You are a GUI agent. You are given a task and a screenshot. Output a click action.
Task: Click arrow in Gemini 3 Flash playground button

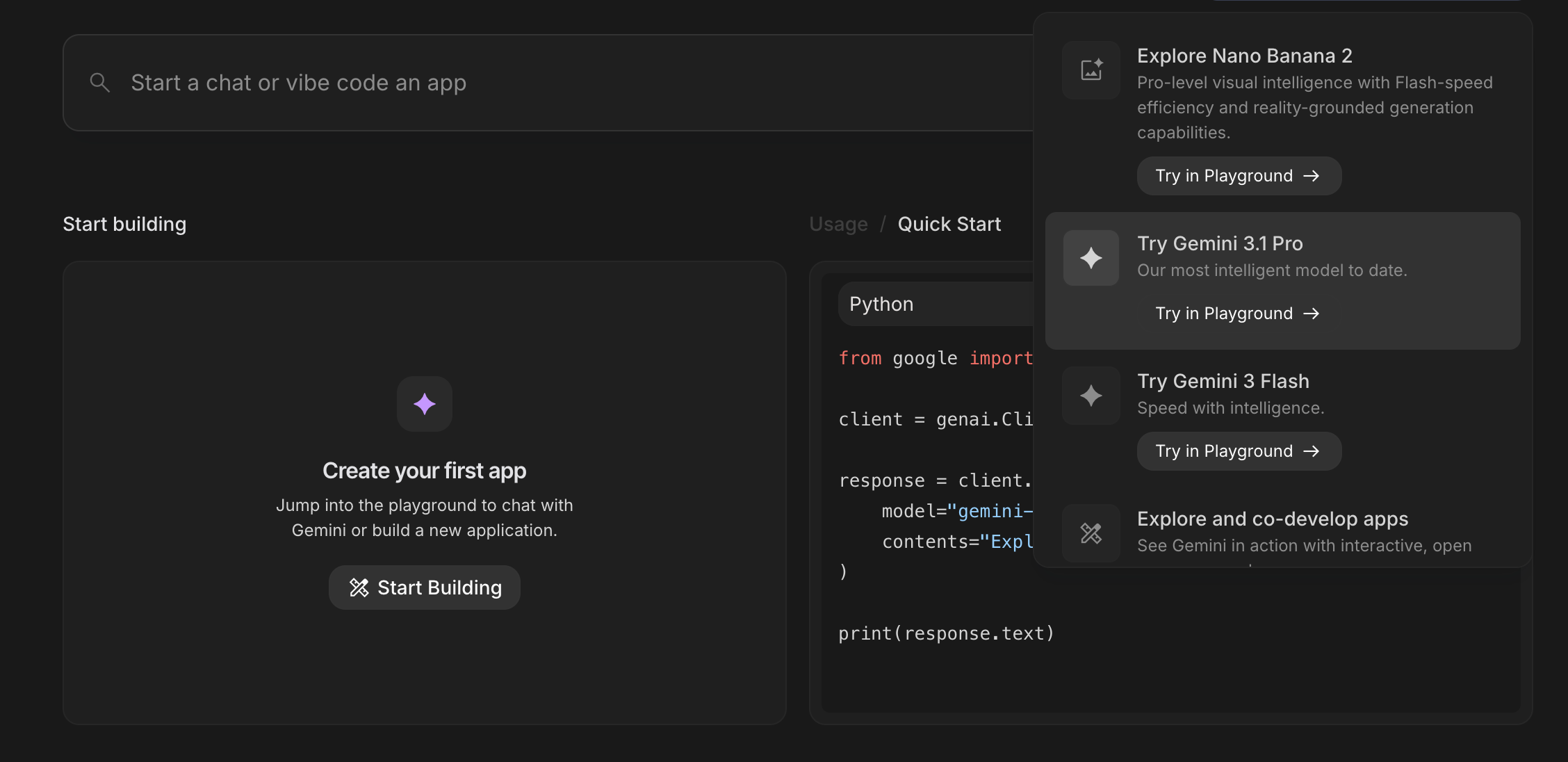[x=1312, y=451]
